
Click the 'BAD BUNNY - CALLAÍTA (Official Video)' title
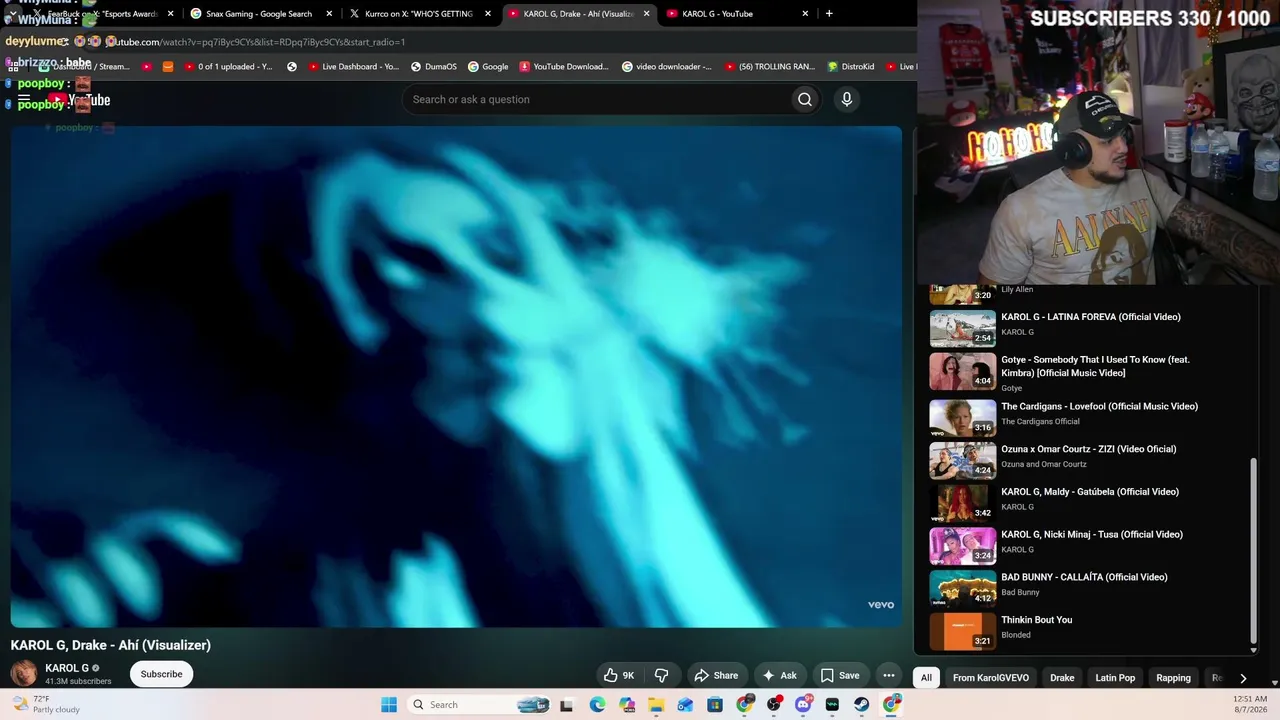pos(1084,577)
